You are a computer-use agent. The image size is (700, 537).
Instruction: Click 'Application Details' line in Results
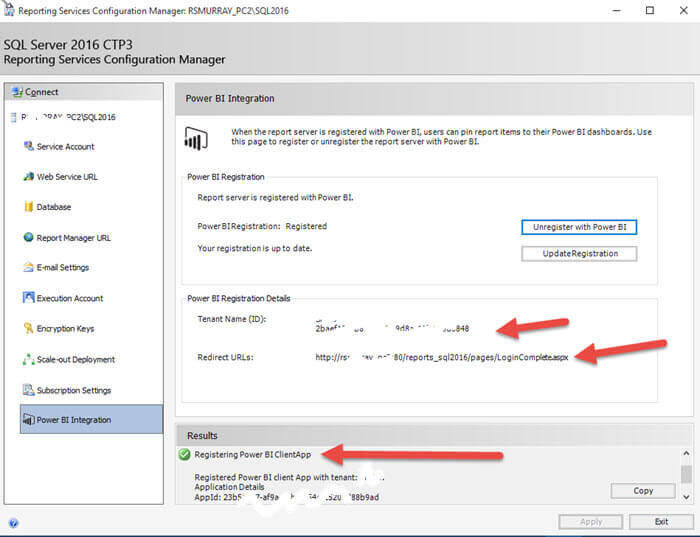[x=229, y=487]
